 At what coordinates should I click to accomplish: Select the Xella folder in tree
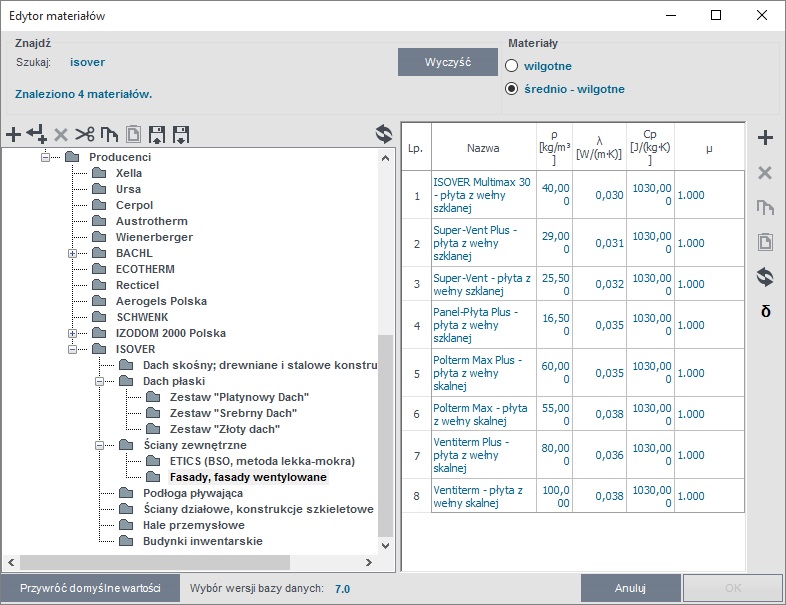point(129,173)
